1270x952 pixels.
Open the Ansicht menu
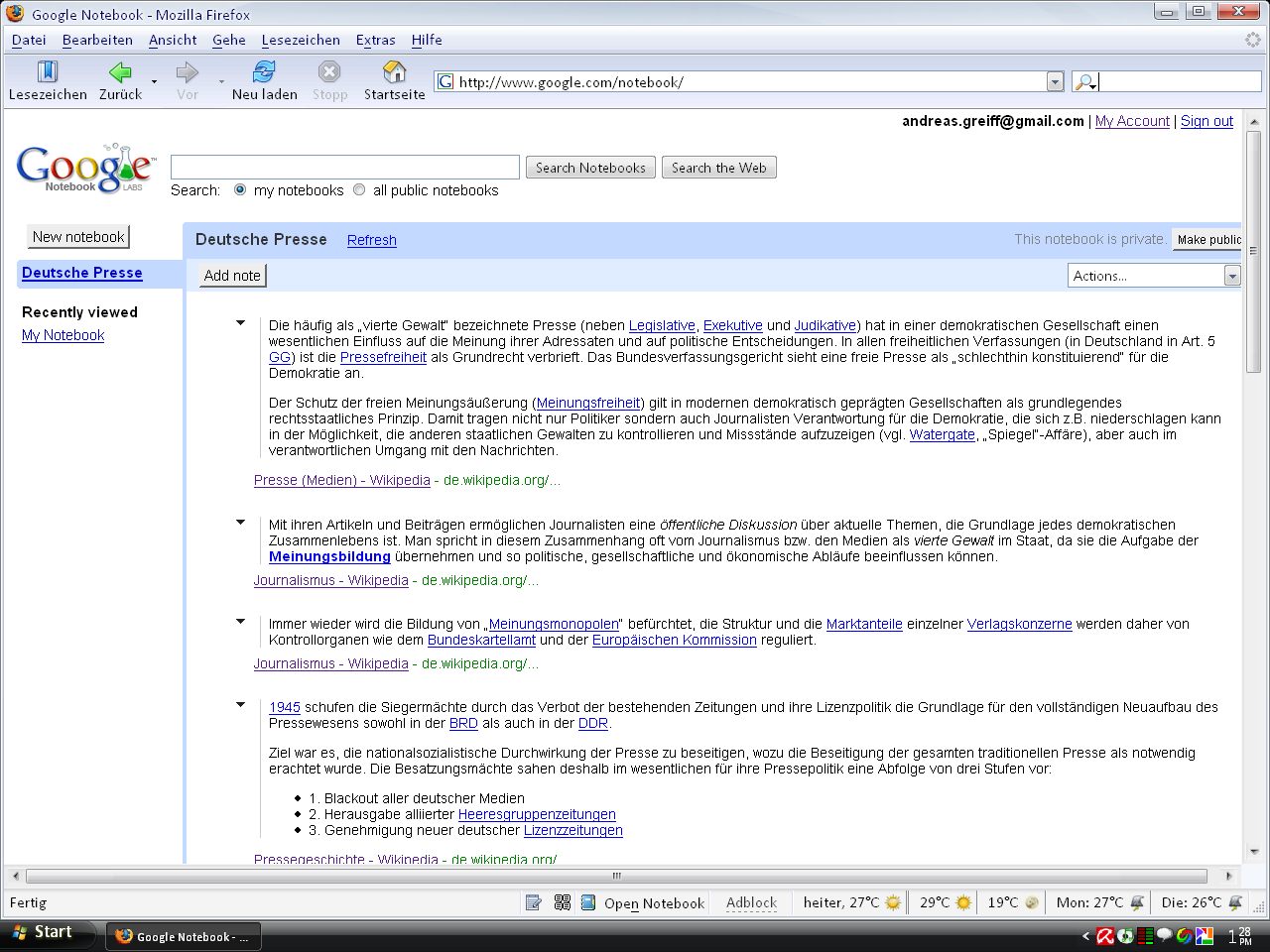pos(173,40)
